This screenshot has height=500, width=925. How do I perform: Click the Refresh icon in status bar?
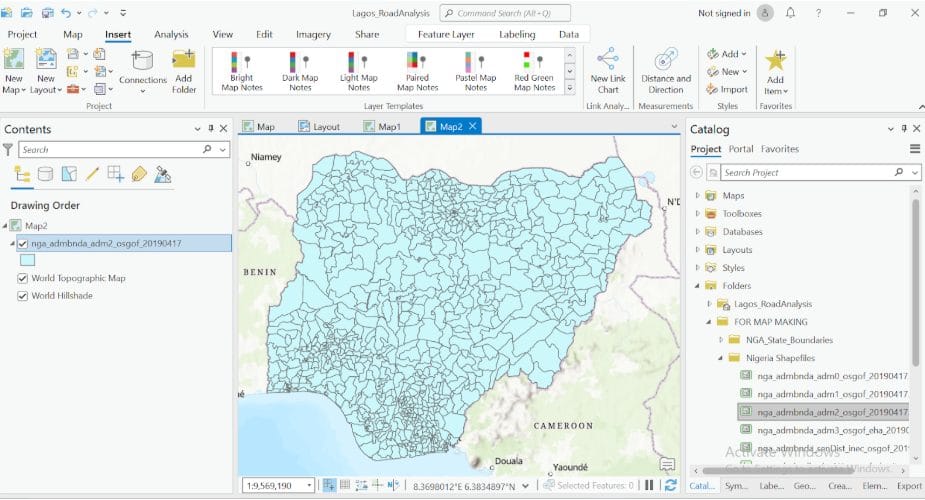(x=670, y=485)
